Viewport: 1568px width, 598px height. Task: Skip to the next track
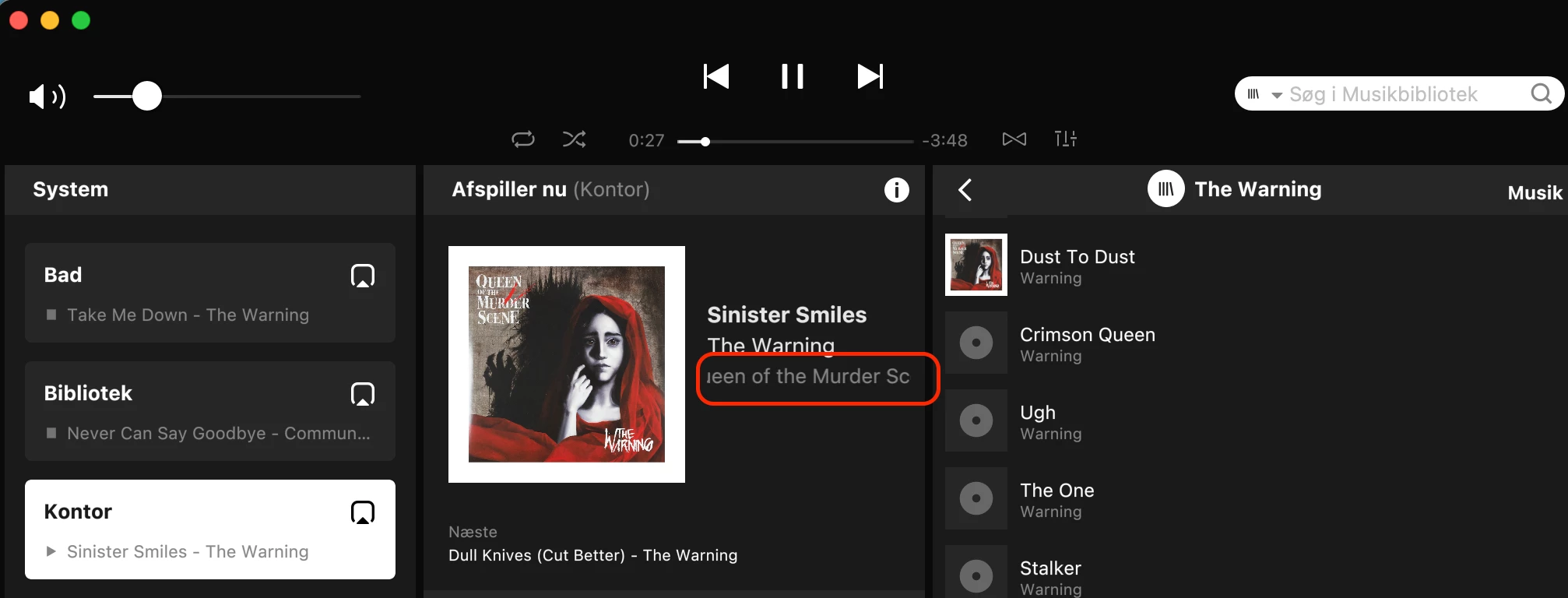coord(870,76)
